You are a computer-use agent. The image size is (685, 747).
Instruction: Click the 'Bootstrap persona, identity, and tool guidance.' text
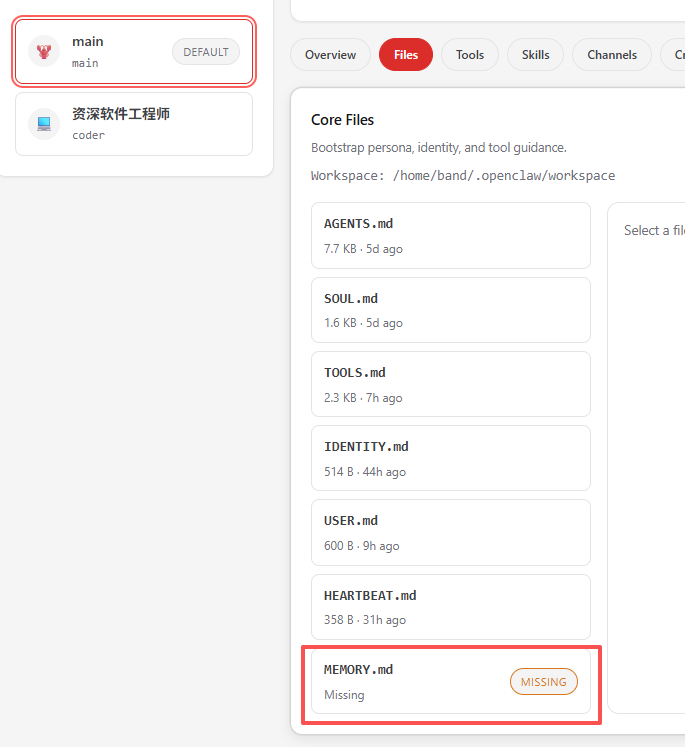[x=439, y=148]
